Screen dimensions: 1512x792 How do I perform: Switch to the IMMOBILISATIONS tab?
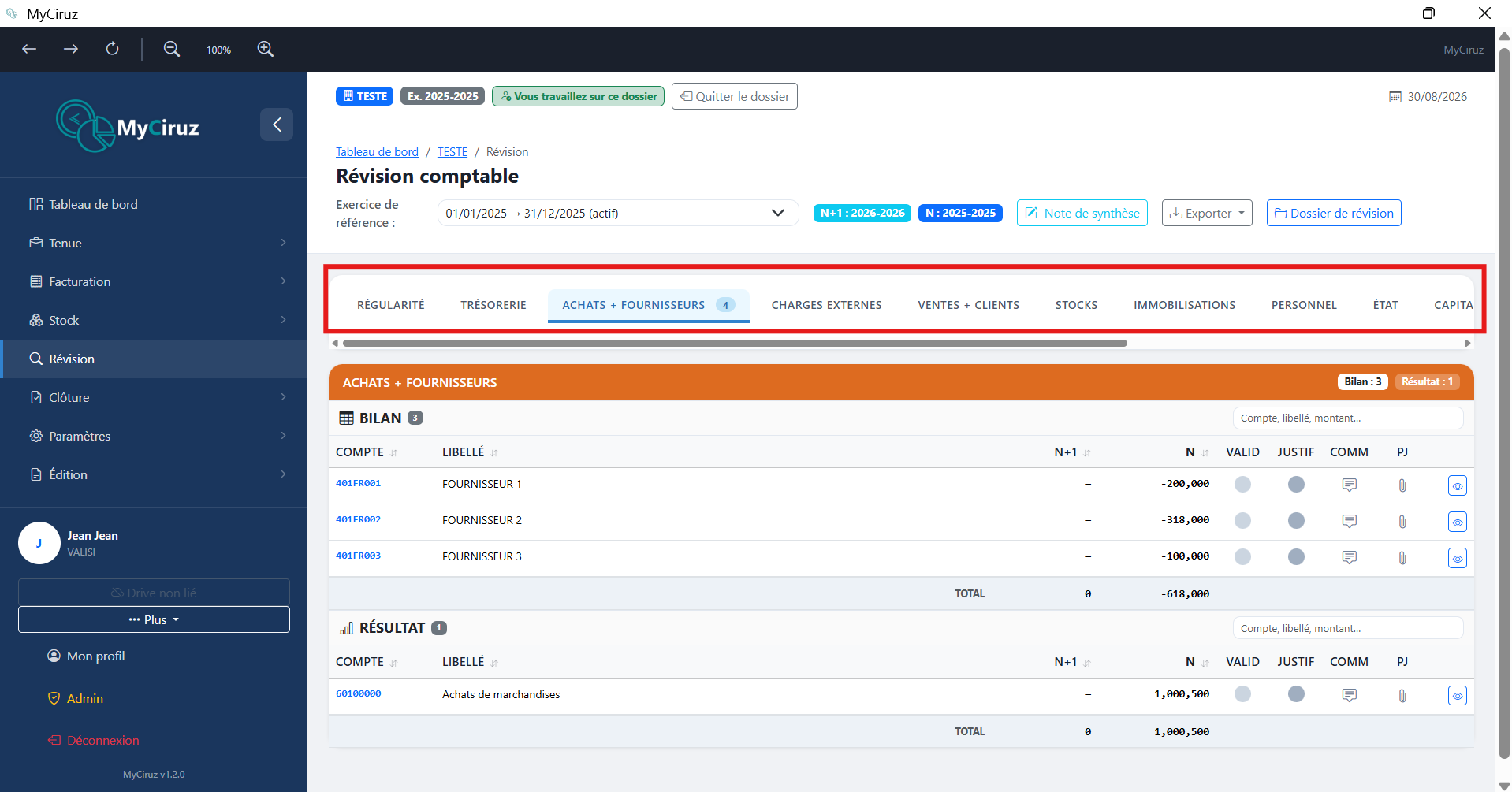click(x=1184, y=305)
